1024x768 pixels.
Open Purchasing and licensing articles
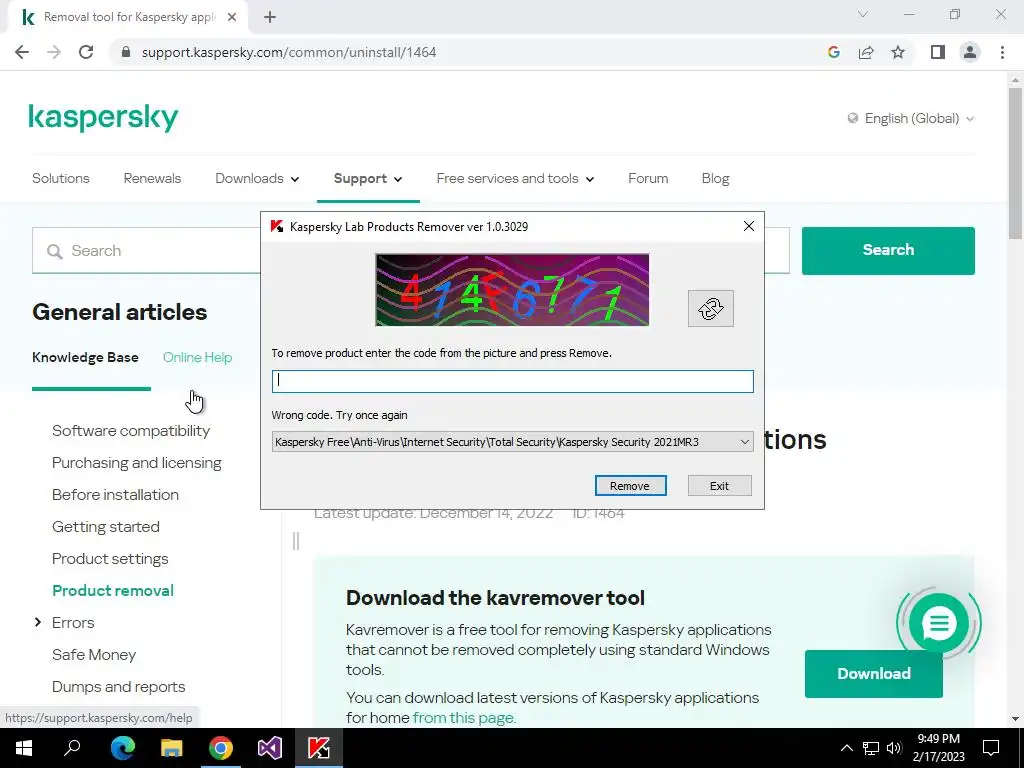136,462
